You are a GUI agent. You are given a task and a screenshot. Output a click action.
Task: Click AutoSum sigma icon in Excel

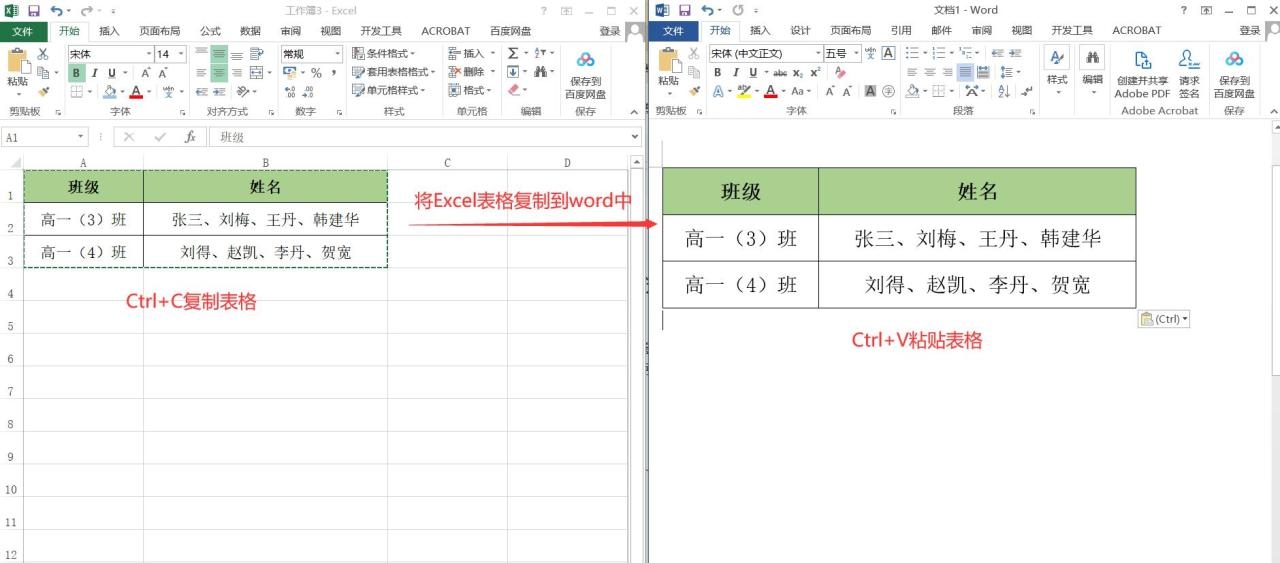pos(513,54)
